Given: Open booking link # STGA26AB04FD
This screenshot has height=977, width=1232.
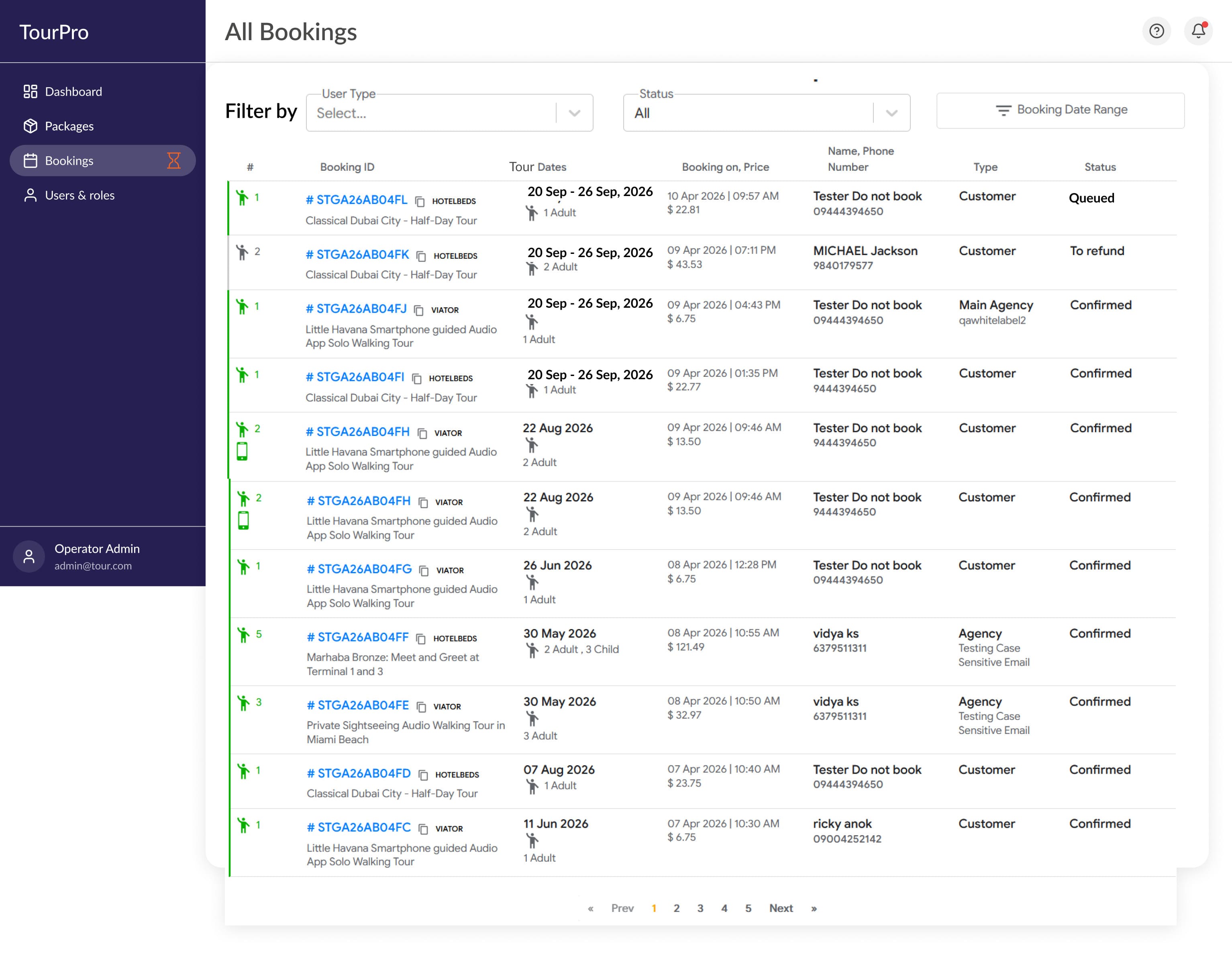Looking at the screenshot, I should click(x=358, y=773).
